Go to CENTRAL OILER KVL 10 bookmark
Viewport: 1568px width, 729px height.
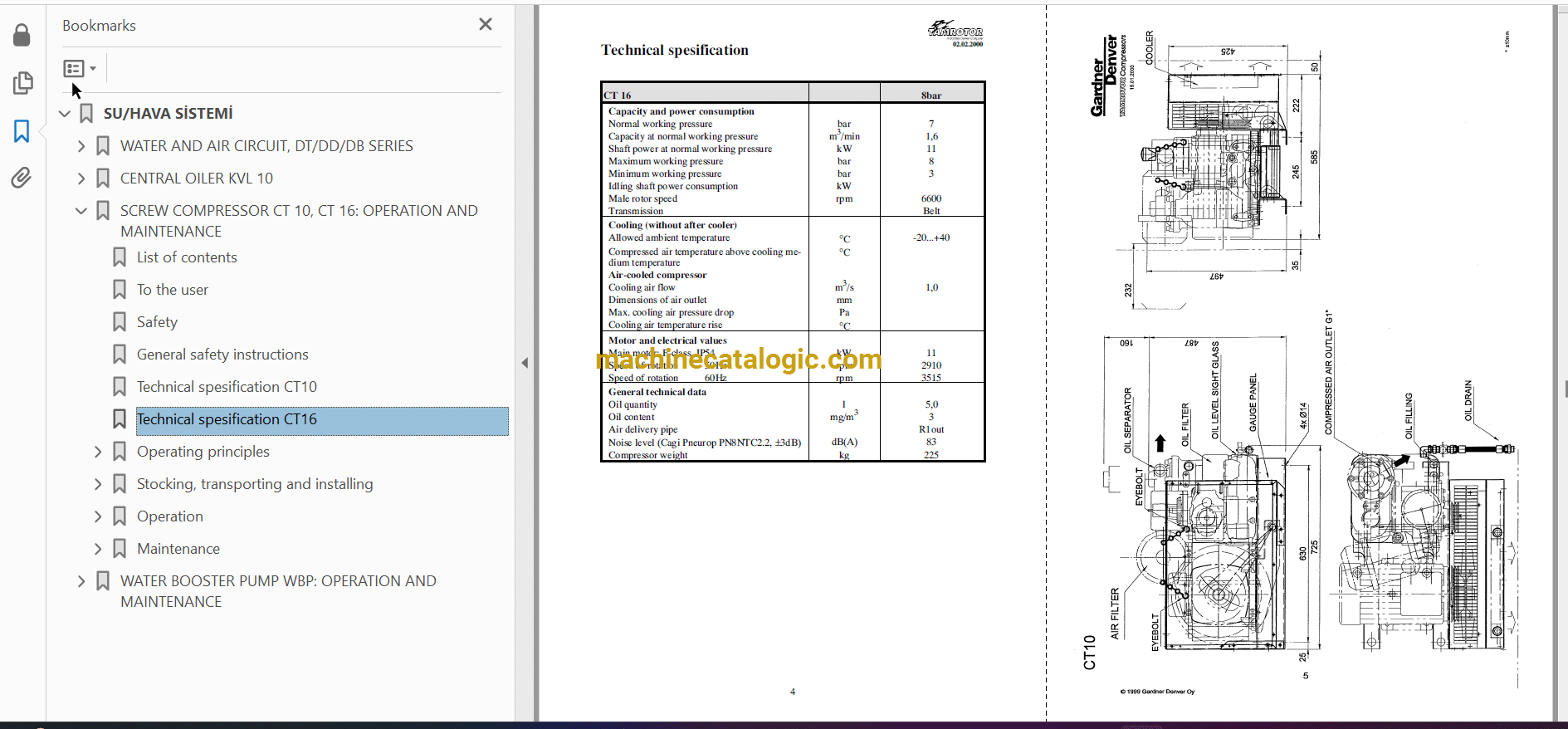[x=197, y=179]
